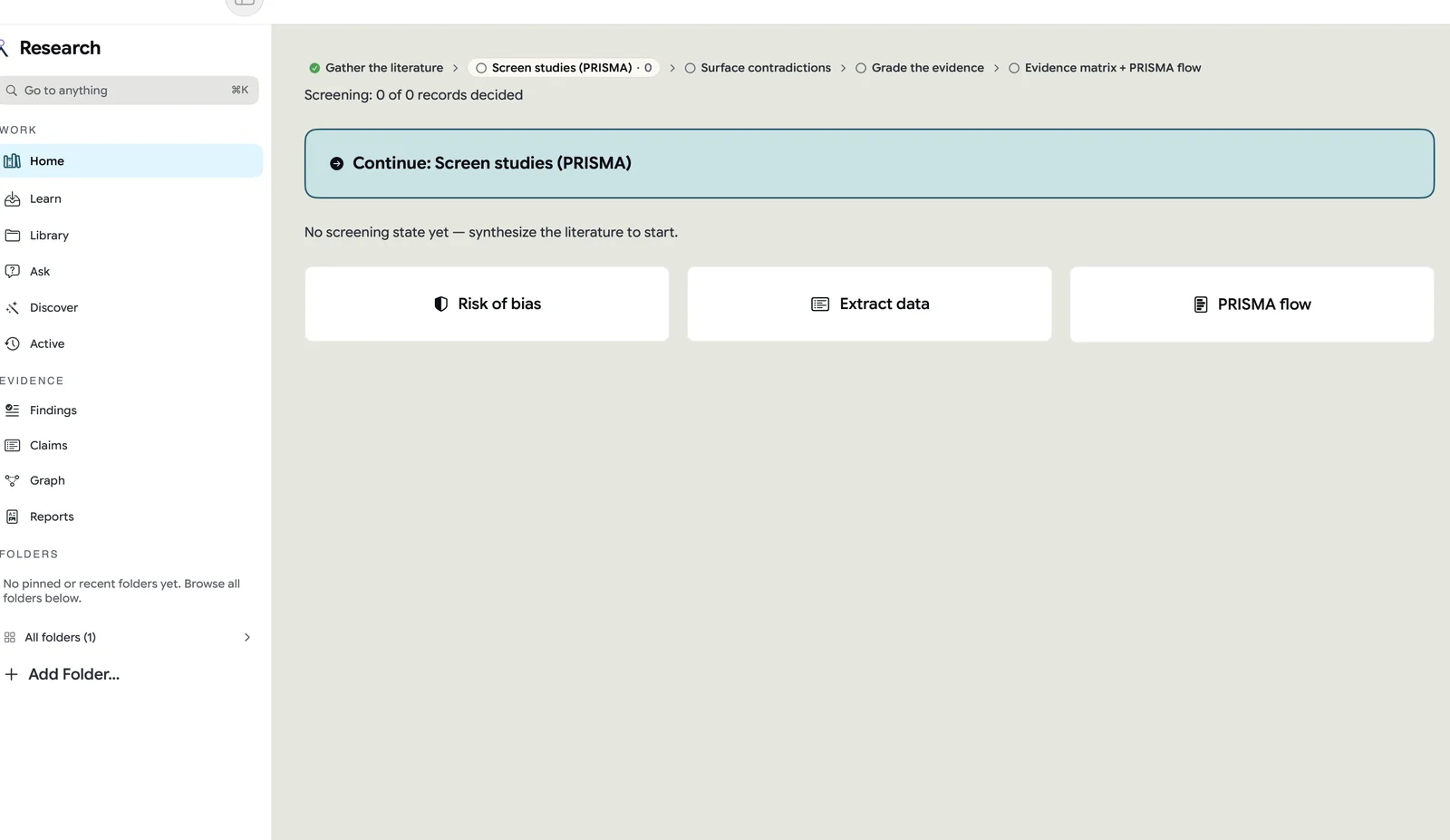1450x840 pixels.
Task: Click the Research title in sidebar header
Action: [x=60, y=48]
